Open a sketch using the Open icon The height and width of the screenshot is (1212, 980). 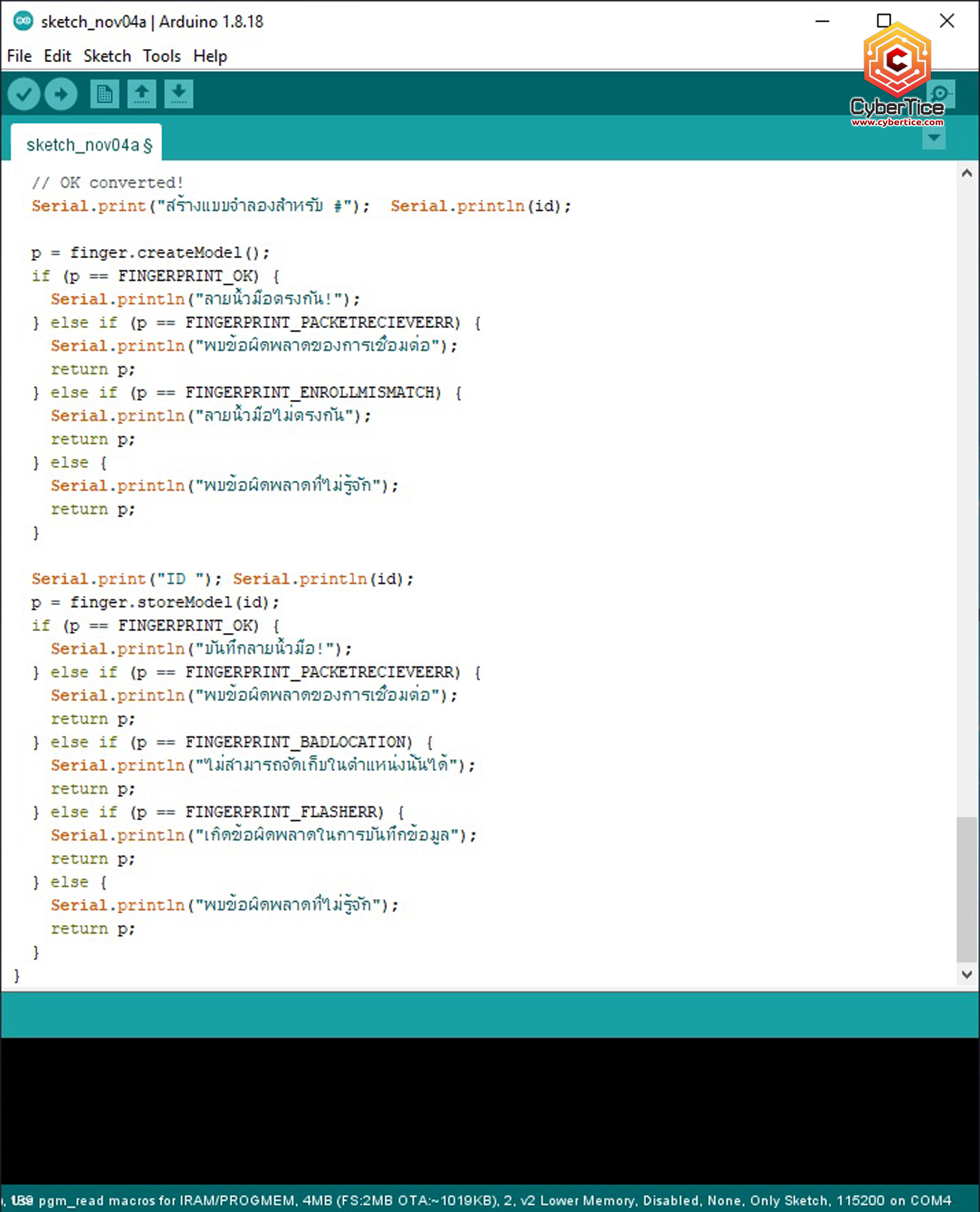142,94
